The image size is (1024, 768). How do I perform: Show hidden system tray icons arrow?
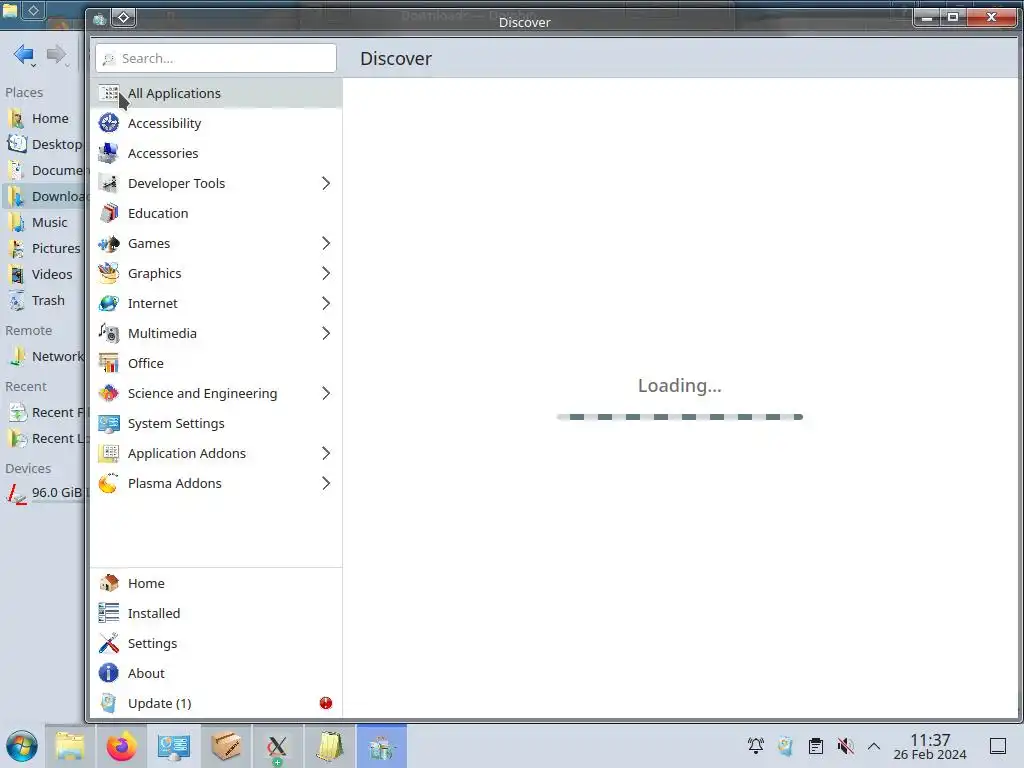[874, 746]
